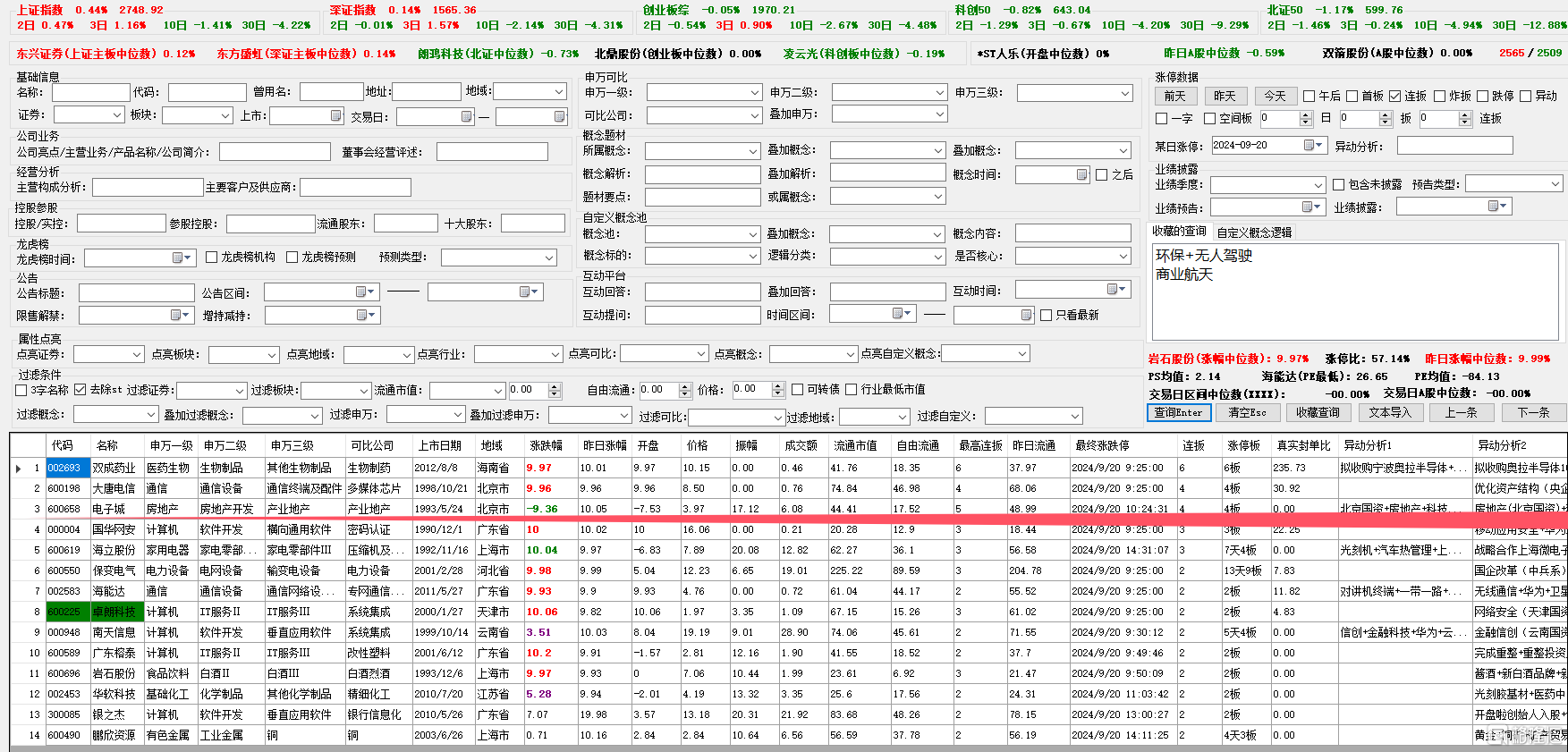Tick the 可转债 checkbox

point(797,389)
